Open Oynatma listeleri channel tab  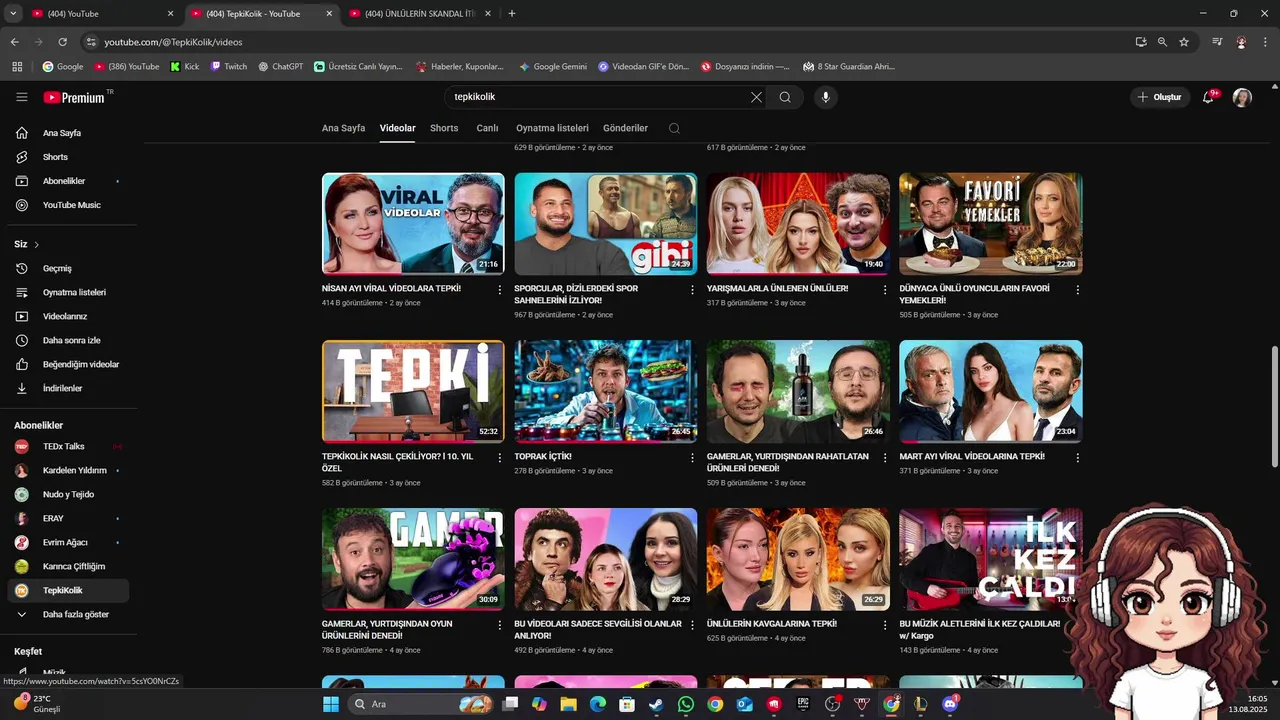tap(552, 128)
